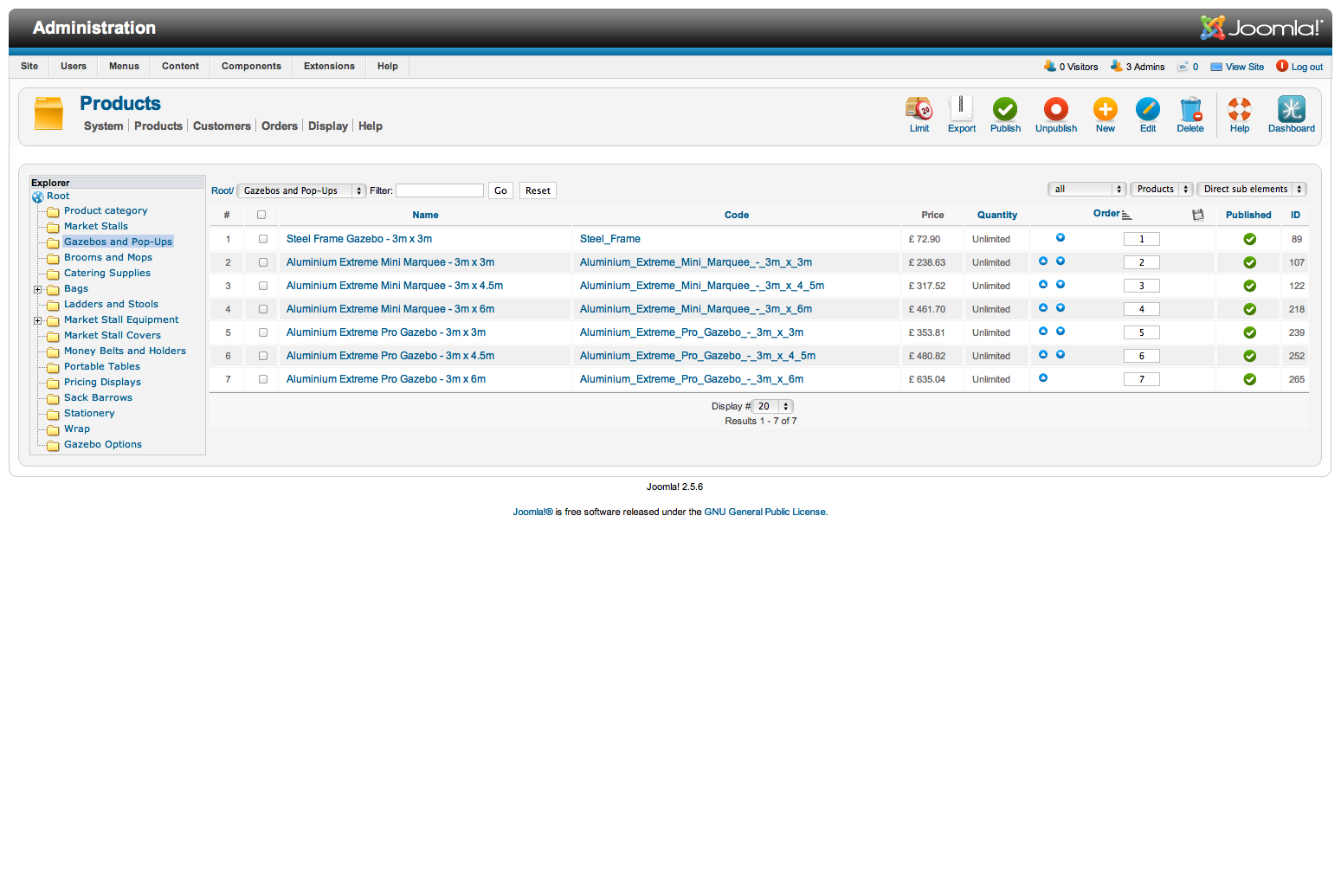Open GNU General Public License link
Image resolution: width=1341 pixels, height=896 pixels.
click(x=765, y=512)
